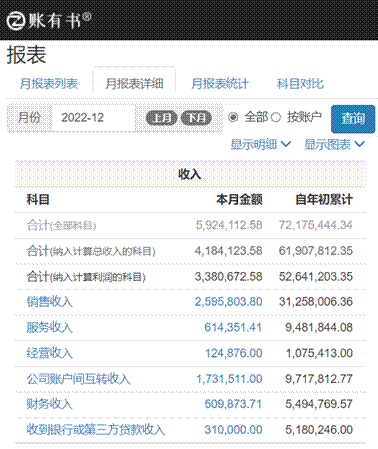Screen dimensions: 378x449
Task: Open the 财务收入 subject link
Action: click(x=50, y=404)
